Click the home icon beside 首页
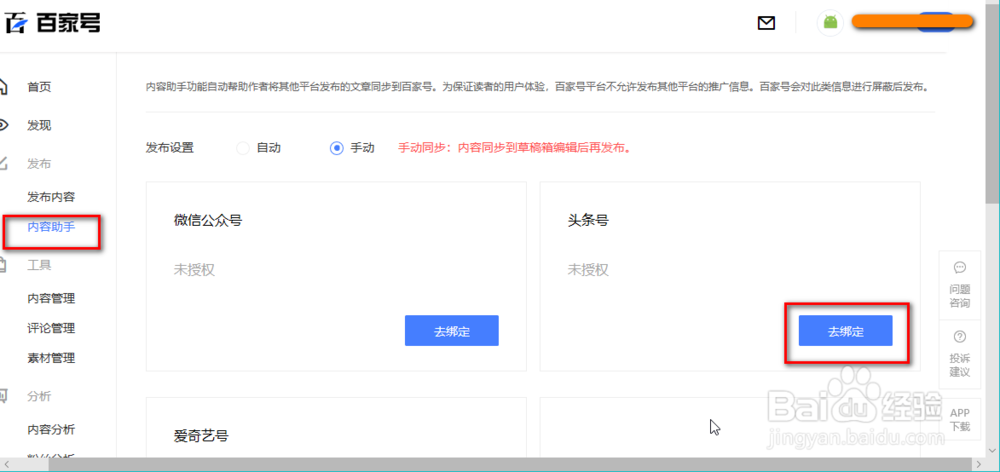The width and height of the screenshot is (1000, 472). tap(3, 87)
